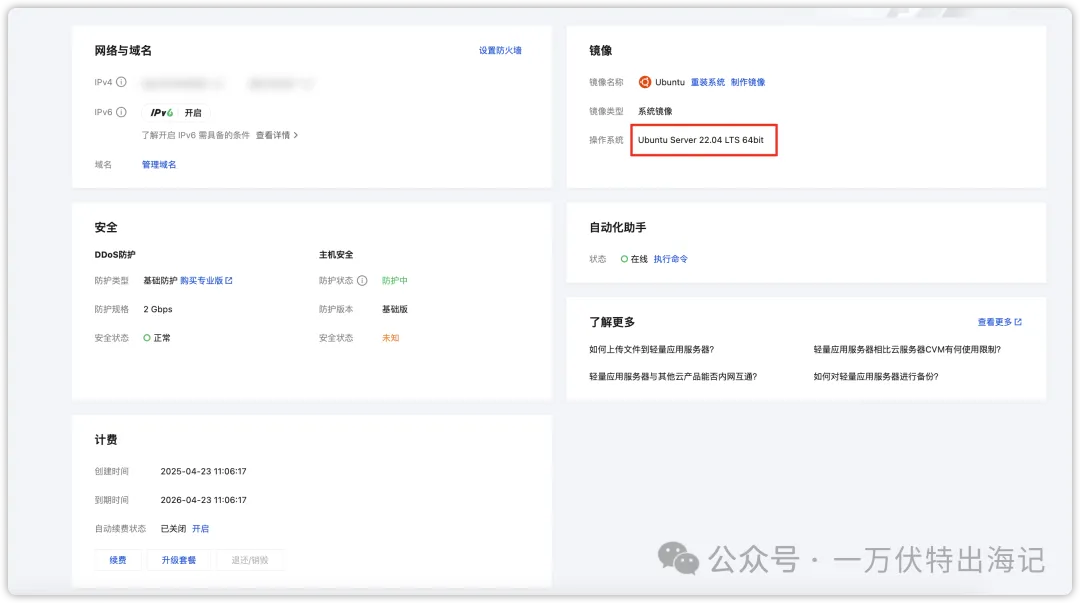The height and width of the screenshot is (603, 1080).
Task: Click the expiry time 2026-04-23 11:06:17
Action: (203, 500)
